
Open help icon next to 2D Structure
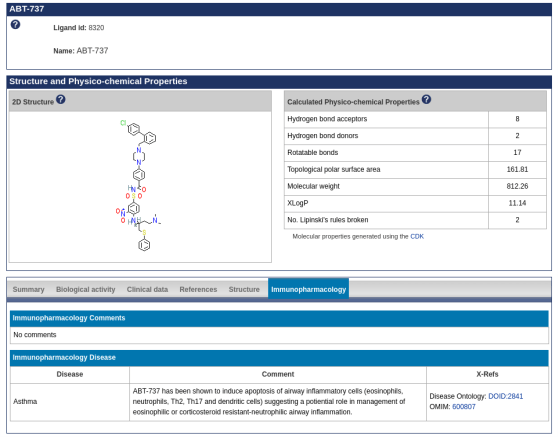61,99
